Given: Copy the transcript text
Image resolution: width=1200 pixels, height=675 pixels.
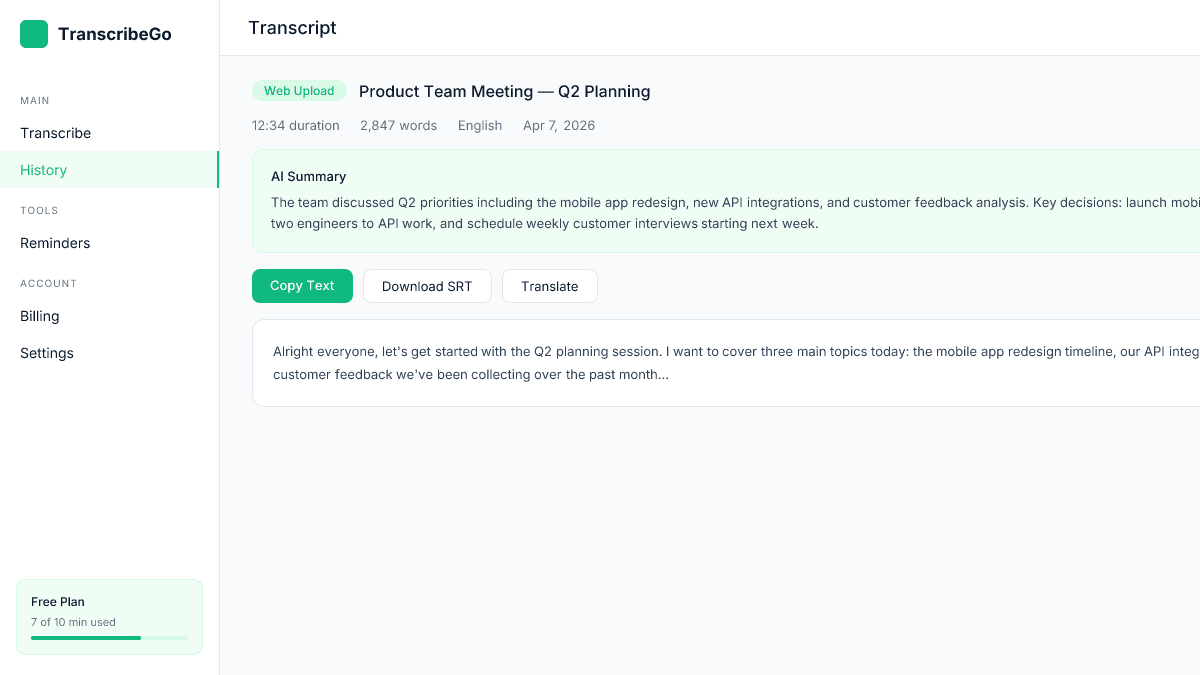Looking at the screenshot, I should pyautogui.click(x=302, y=286).
